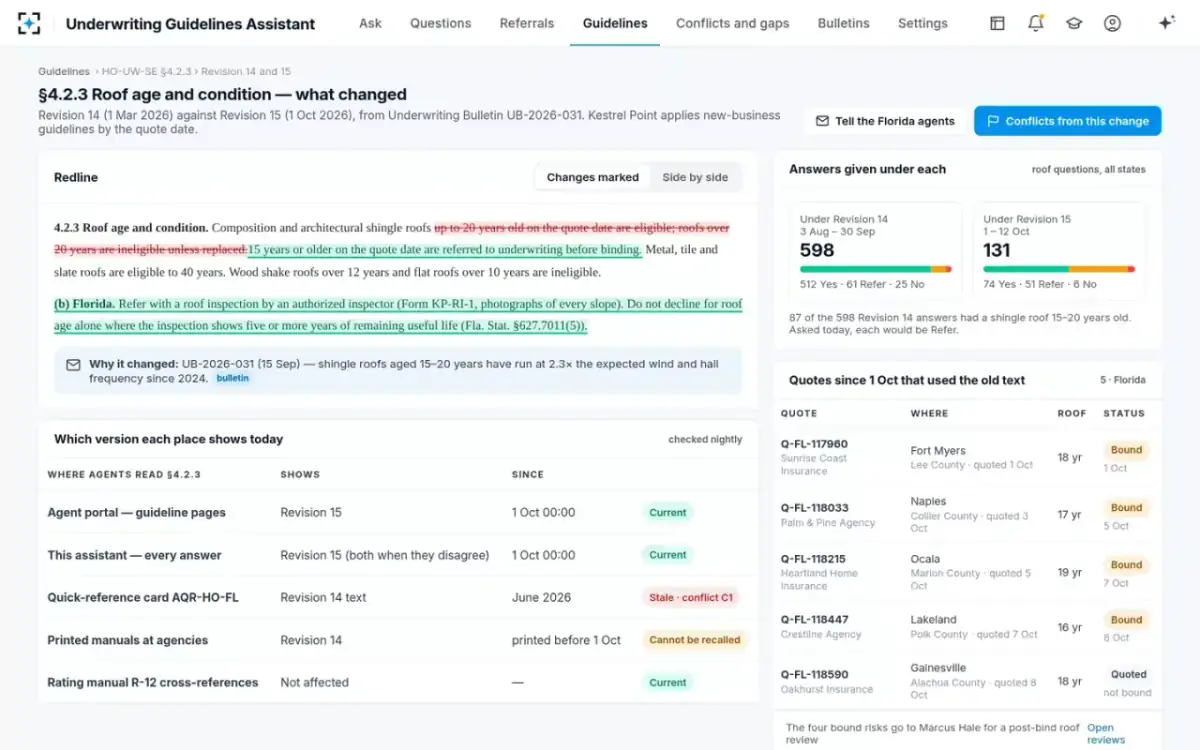Image resolution: width=1200 pixels, height=750 pixels.
Task: Click the Guidelines breadcrumb
Action: pyautogui.click(x=64, y=72)
